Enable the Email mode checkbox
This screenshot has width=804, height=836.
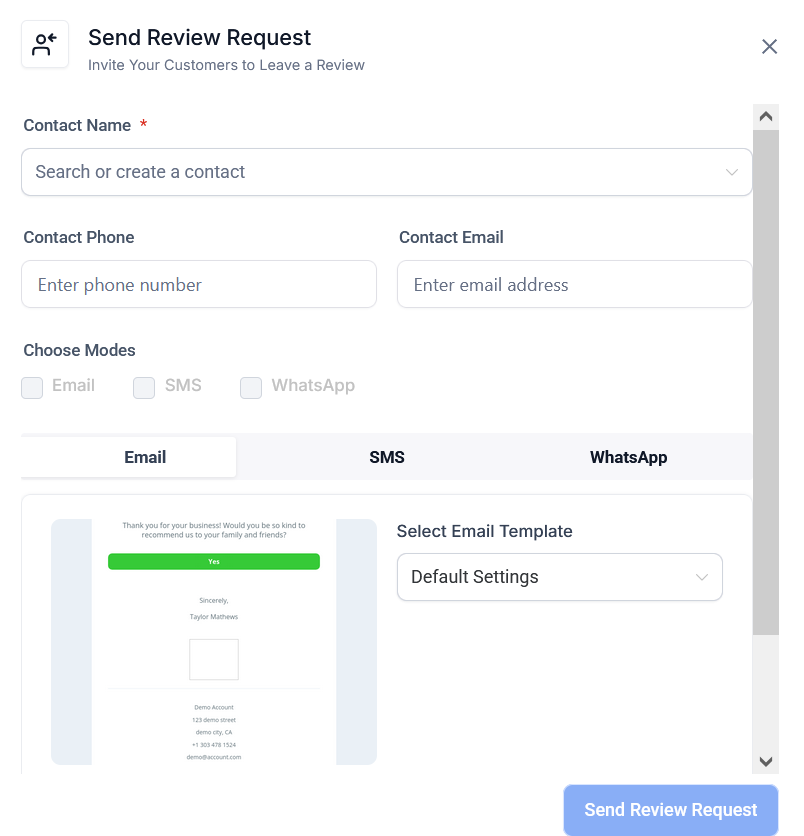(33, 387)
